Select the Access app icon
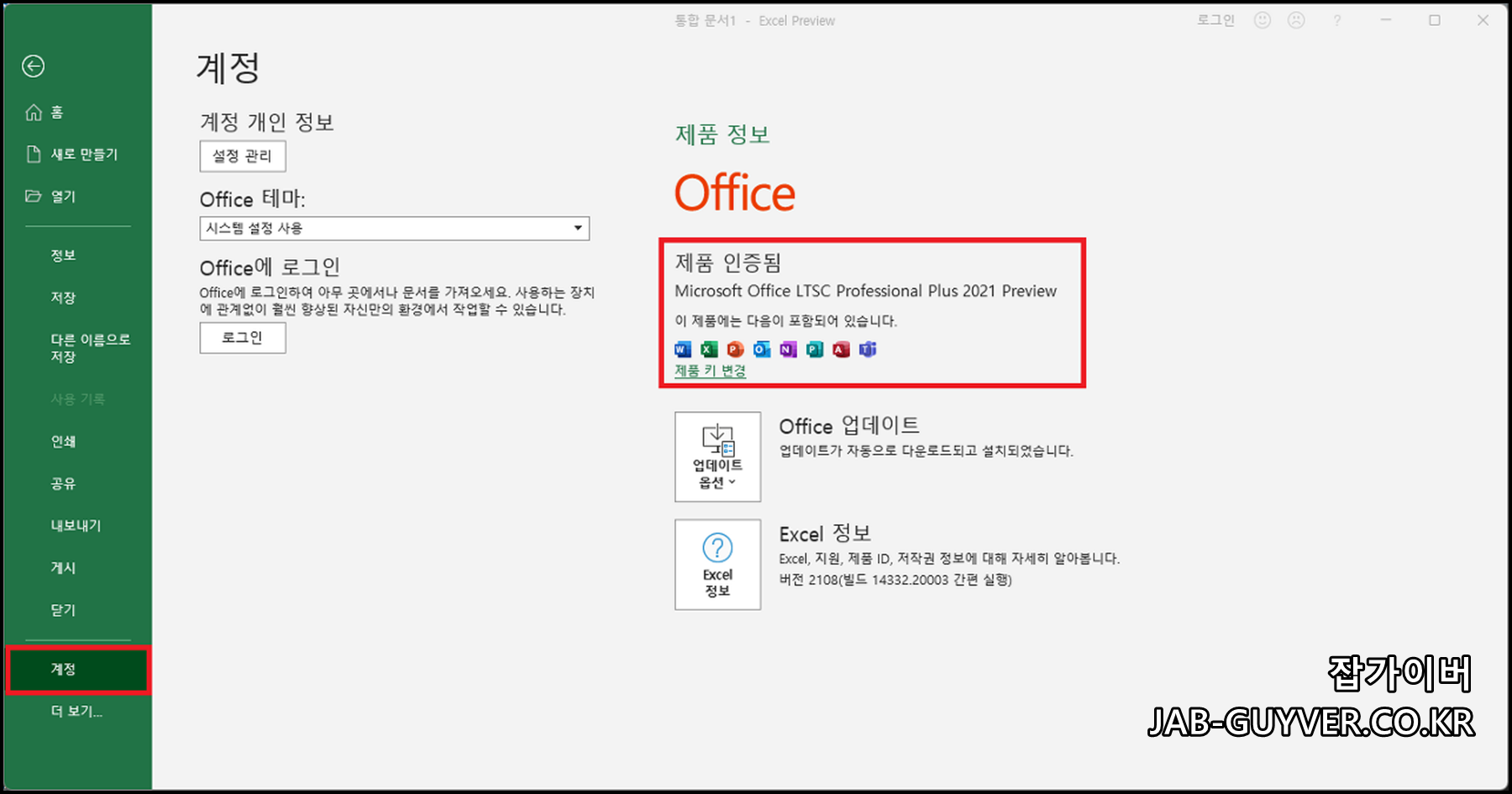The width and height of the screenshot is (1512, 794). point(840,350)
